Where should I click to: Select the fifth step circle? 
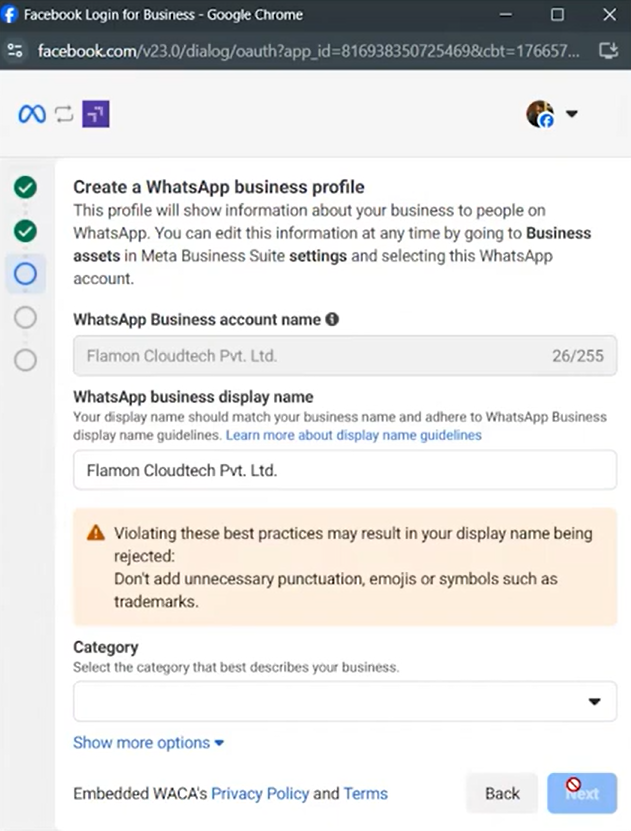point(25,360)
